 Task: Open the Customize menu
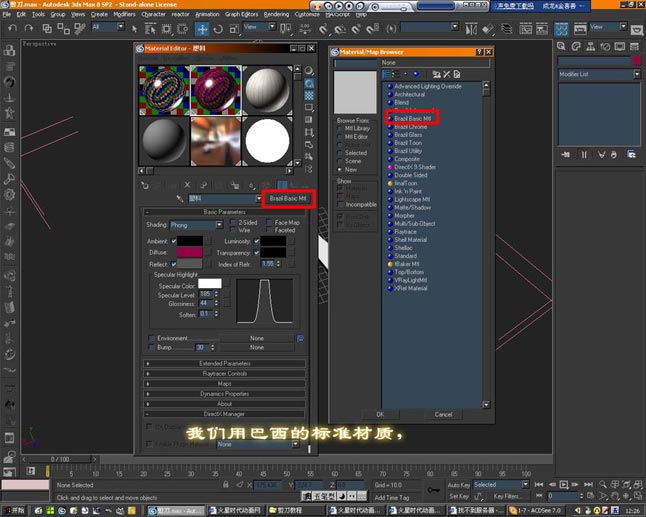point(307,14)
